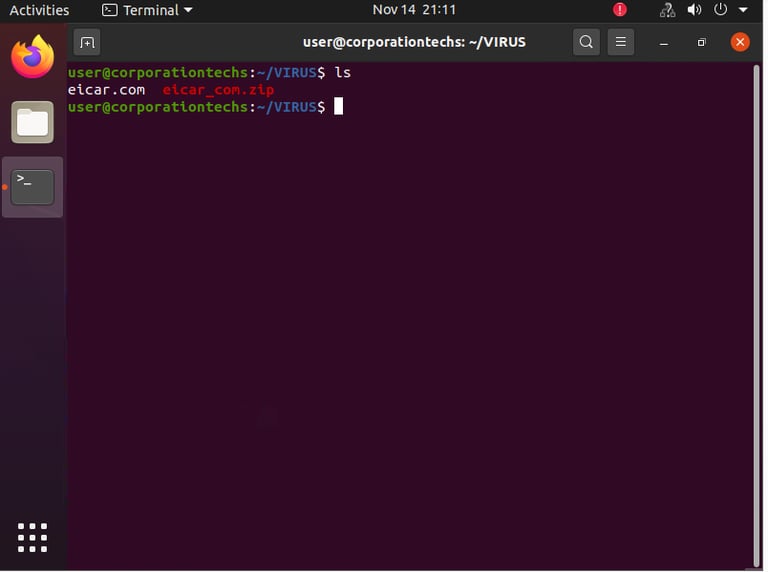
Task: Open the terminal hamburger menu
Action: coord(621,42)
